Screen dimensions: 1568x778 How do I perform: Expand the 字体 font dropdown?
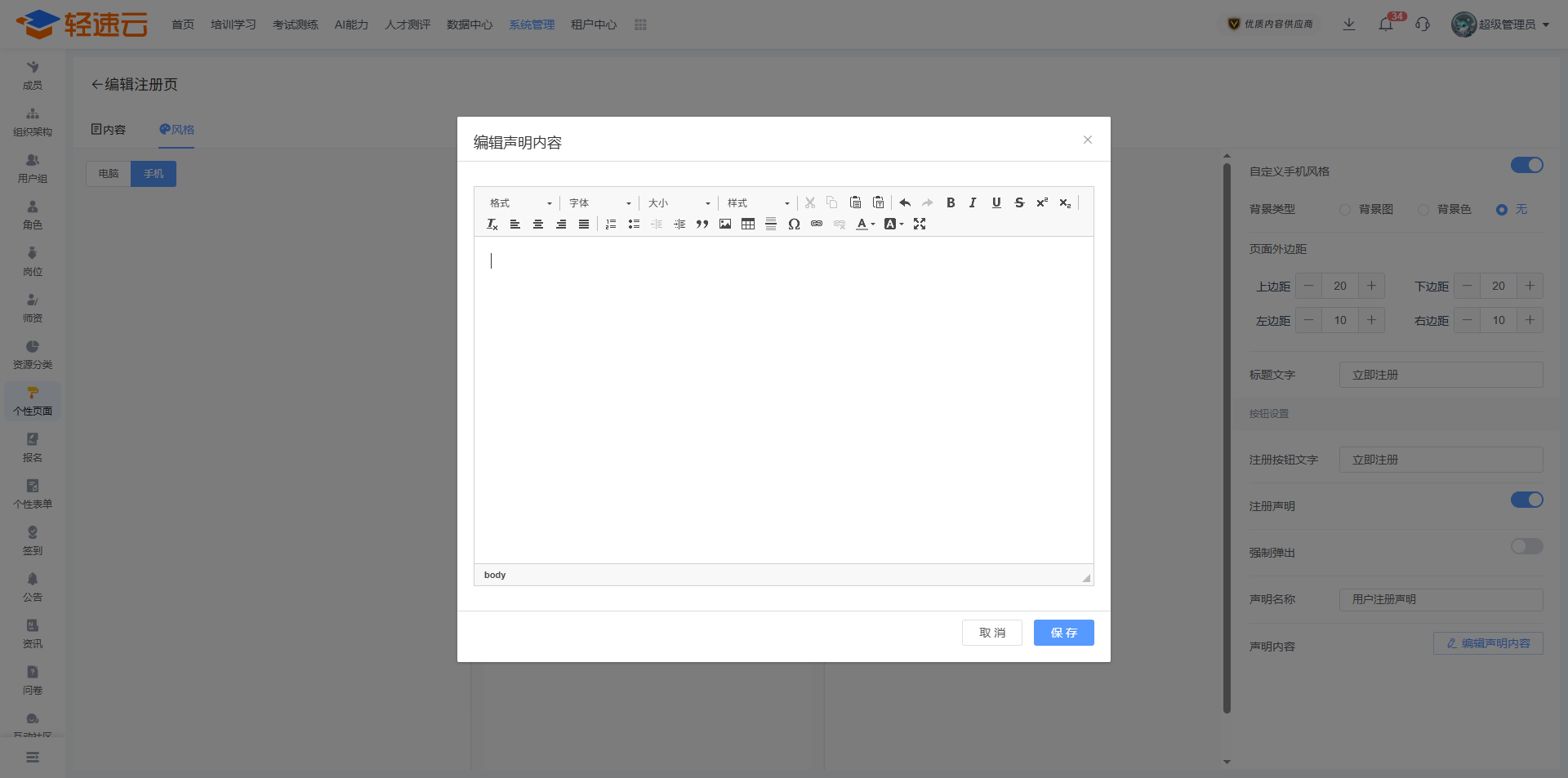(x=599, y=203)
